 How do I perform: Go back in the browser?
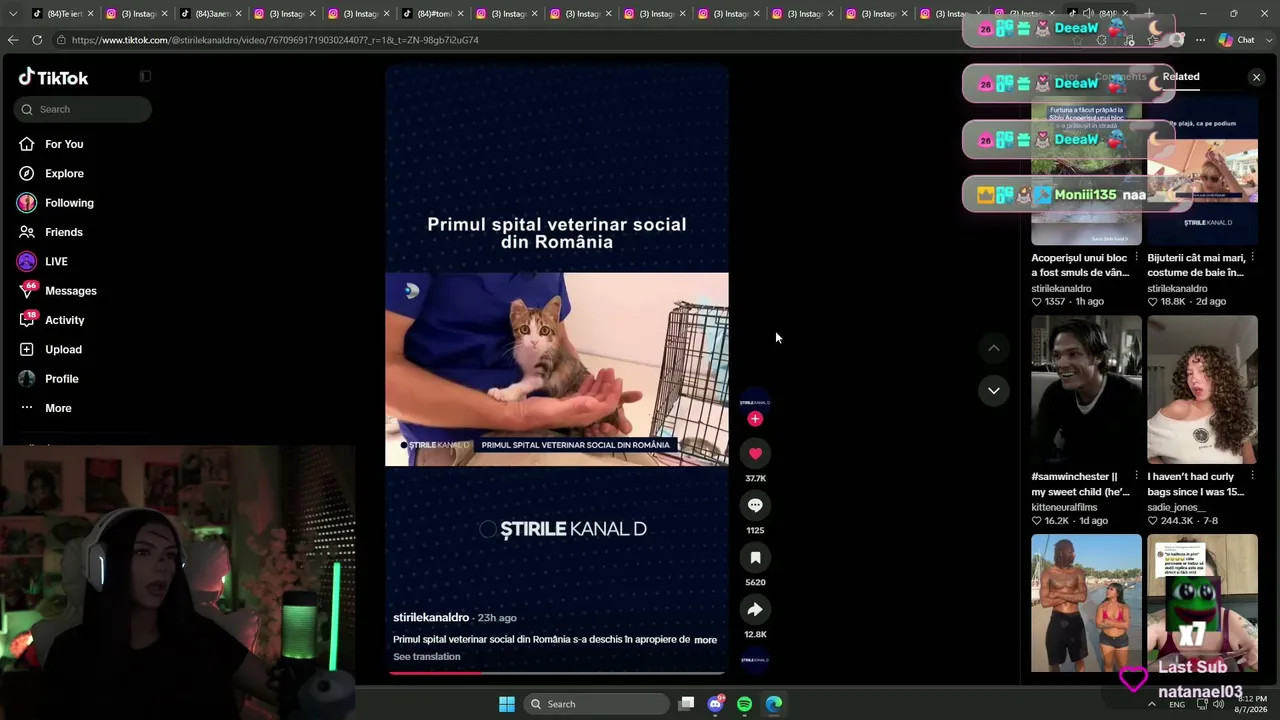point(12,40)
